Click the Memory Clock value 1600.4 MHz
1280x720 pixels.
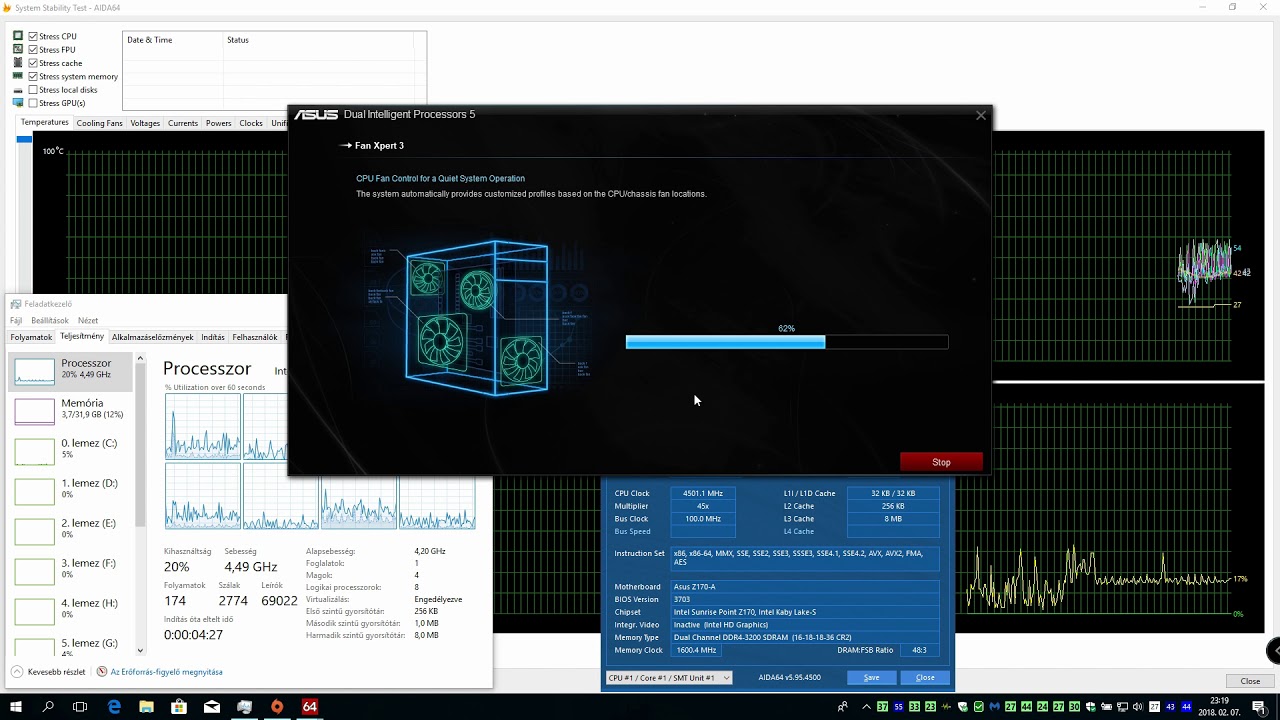pos(696,650)
